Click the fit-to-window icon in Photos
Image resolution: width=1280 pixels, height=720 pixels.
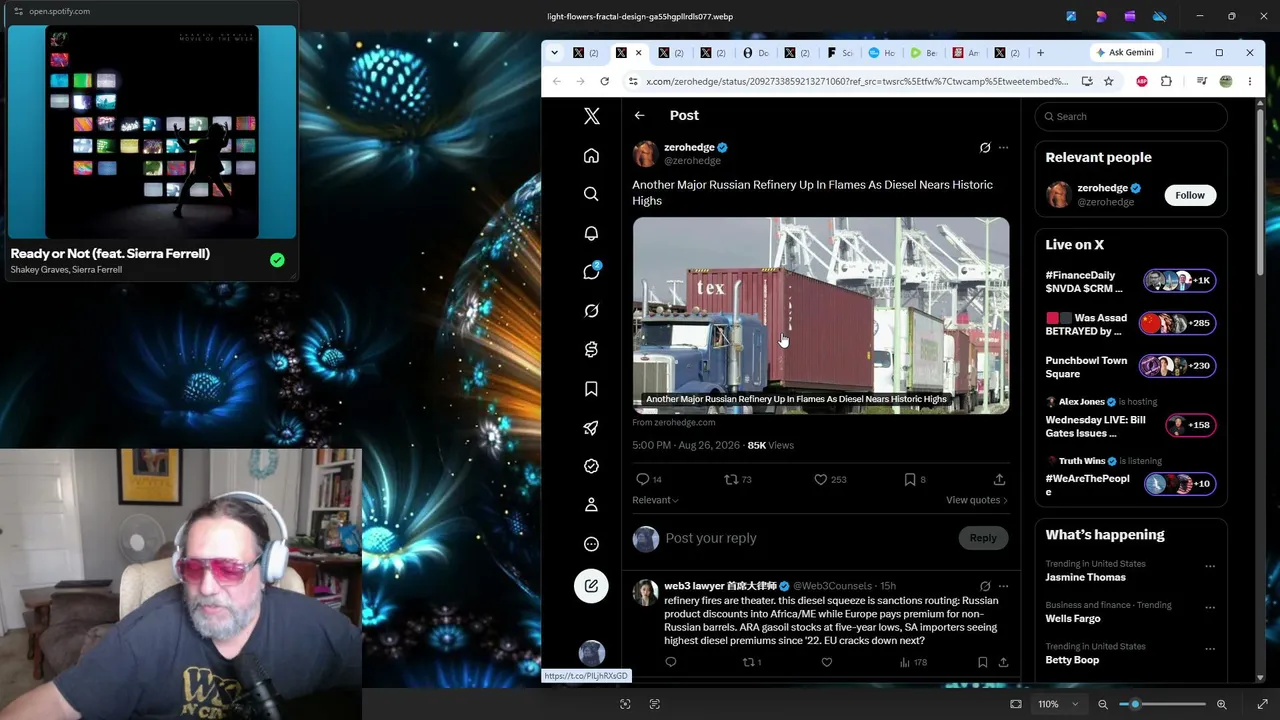point(1016,704)
